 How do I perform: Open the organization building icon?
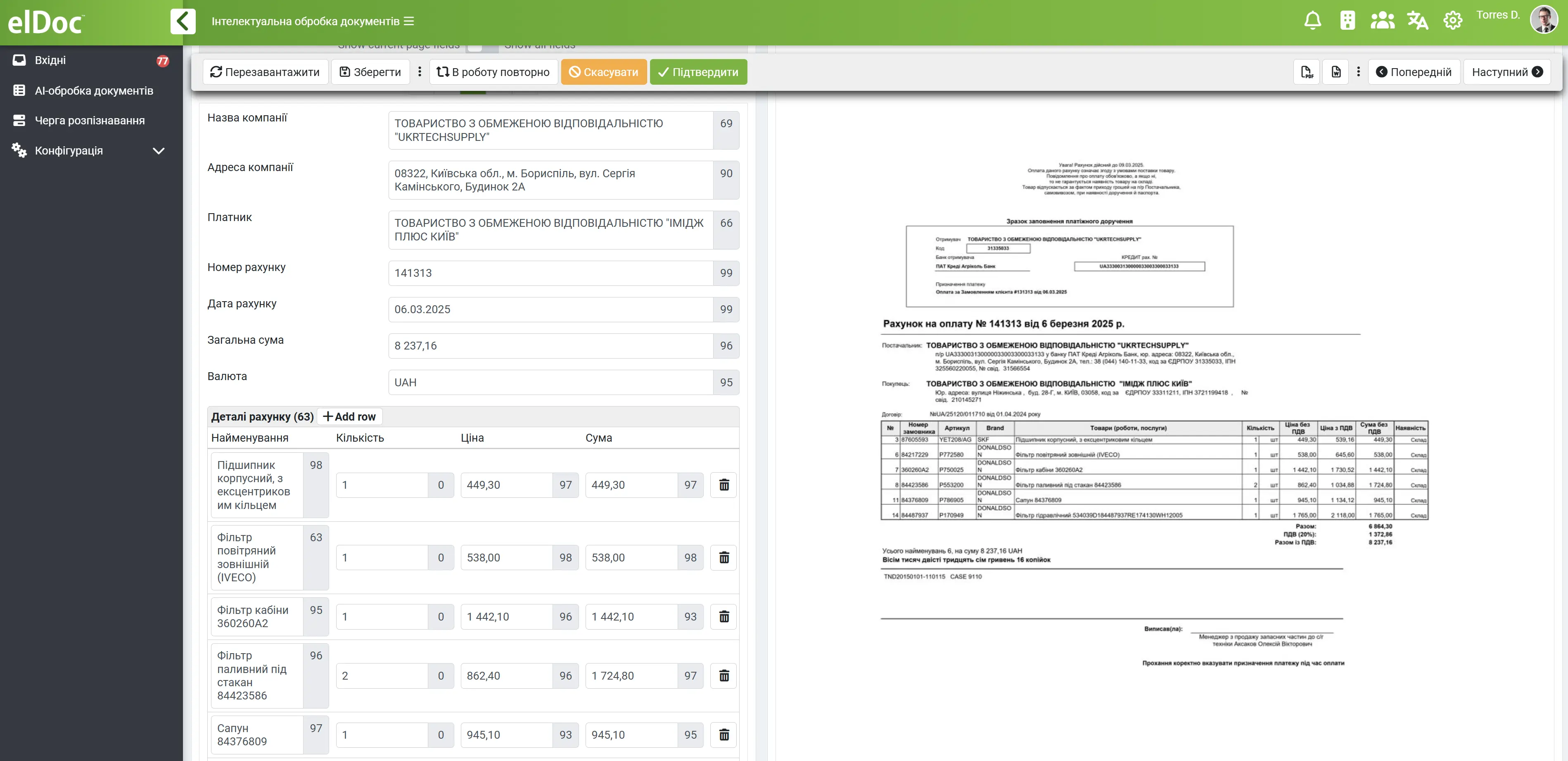[1347, 21]
